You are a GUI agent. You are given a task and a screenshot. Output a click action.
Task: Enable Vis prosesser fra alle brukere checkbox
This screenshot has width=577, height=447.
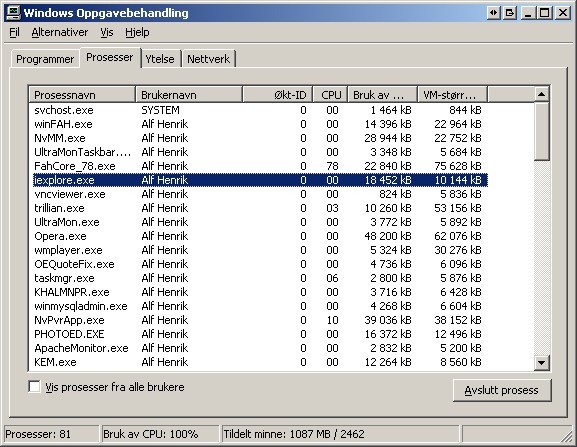[34, 387]
